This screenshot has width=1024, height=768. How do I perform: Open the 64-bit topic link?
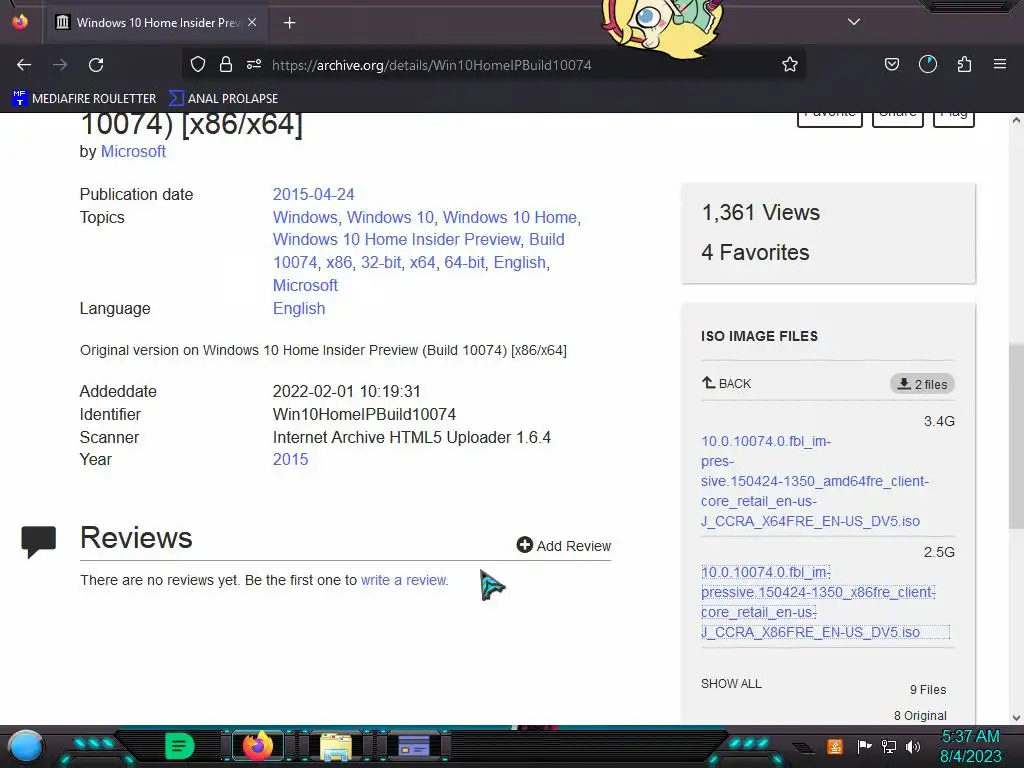click(x=464, y=263)
